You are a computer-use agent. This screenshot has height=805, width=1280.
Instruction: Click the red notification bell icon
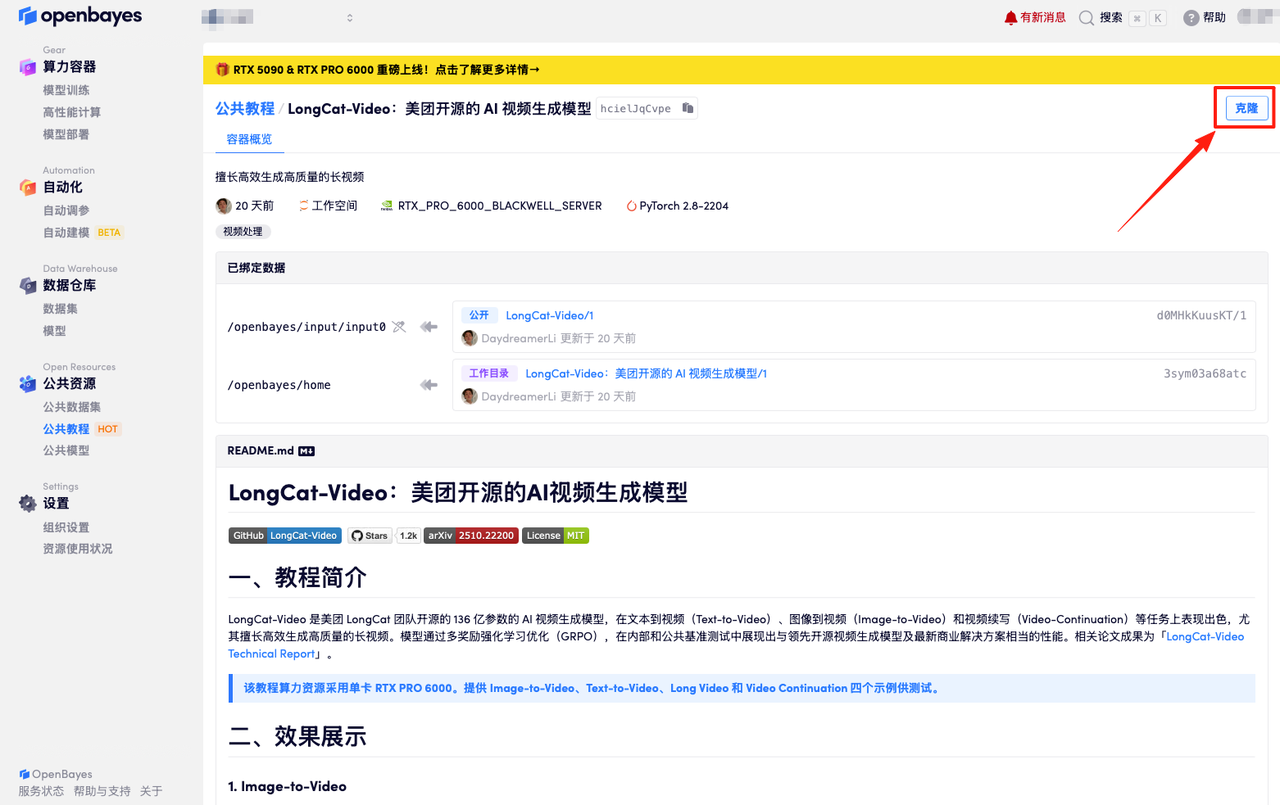(x=1010, y=18)
